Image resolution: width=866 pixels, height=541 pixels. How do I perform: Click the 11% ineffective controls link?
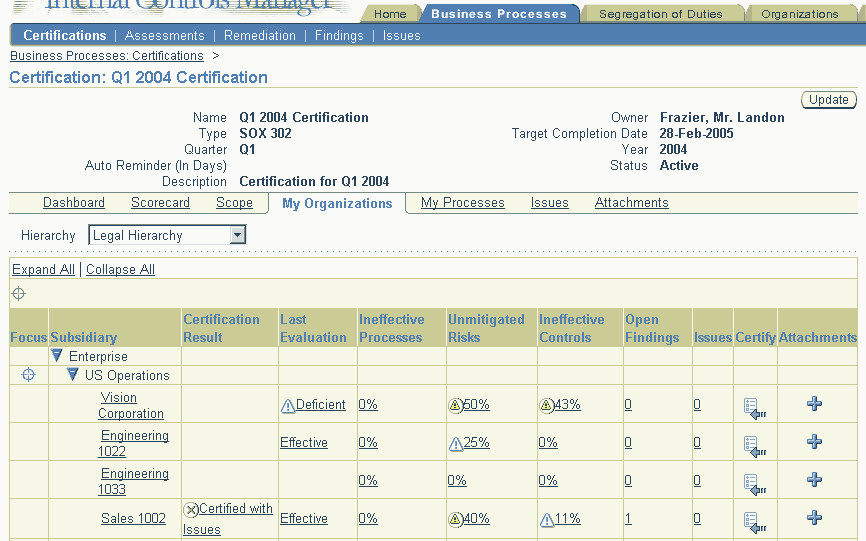567,518
